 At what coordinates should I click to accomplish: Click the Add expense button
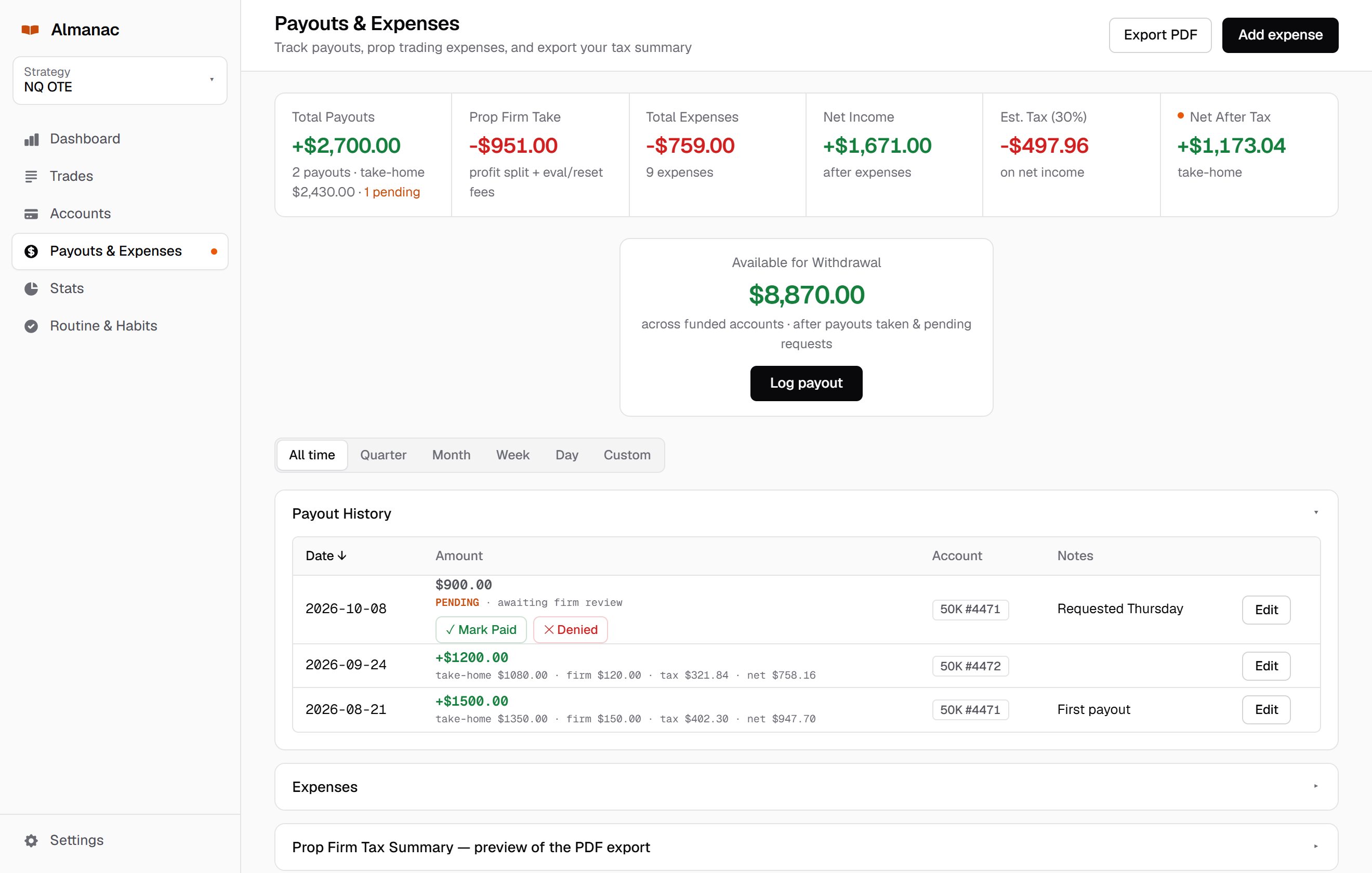click(1280, 35)
